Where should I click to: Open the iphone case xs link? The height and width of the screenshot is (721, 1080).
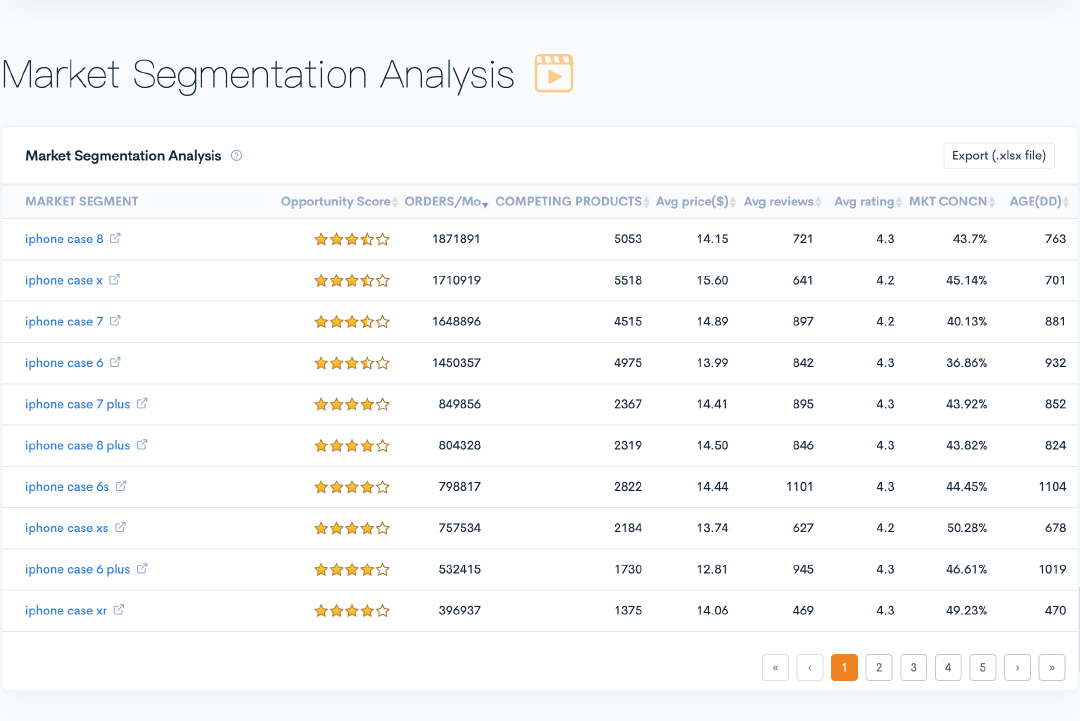tap(67, 528)
